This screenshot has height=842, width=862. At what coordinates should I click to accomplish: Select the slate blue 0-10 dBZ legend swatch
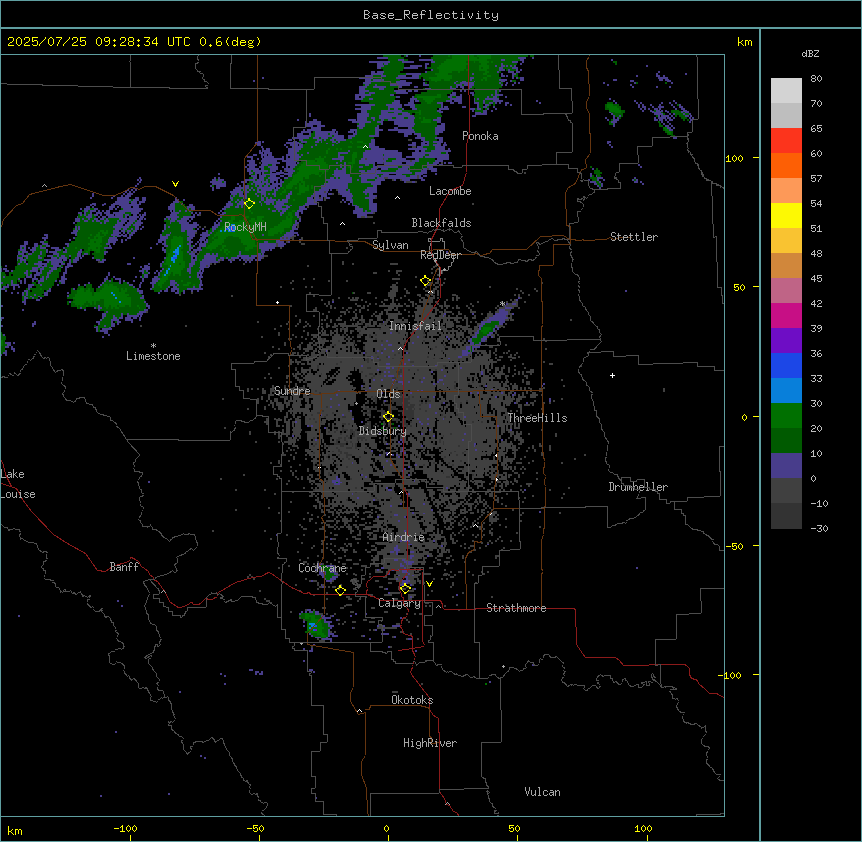786,466
